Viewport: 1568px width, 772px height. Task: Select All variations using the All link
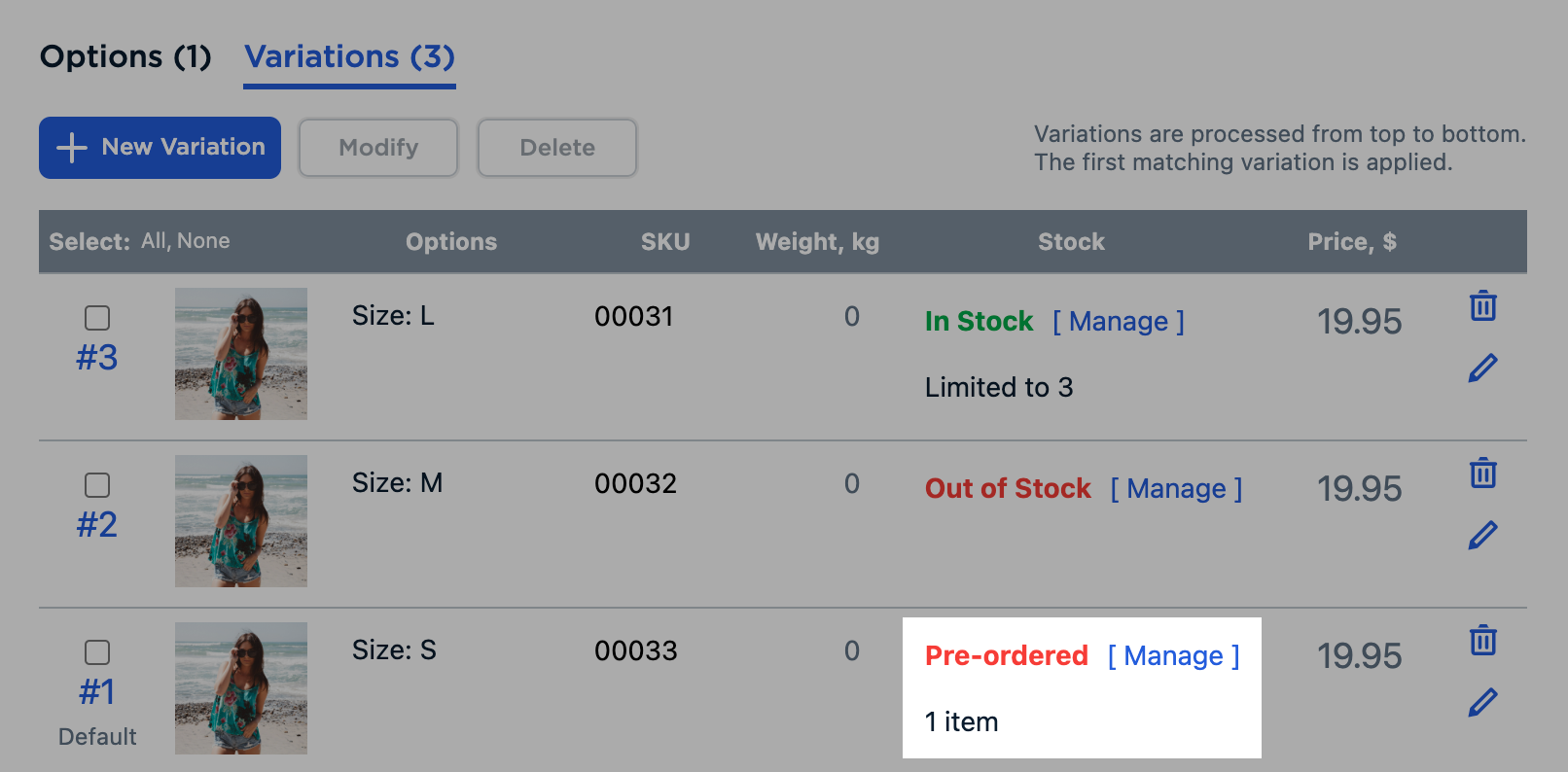tap(151, 240)
